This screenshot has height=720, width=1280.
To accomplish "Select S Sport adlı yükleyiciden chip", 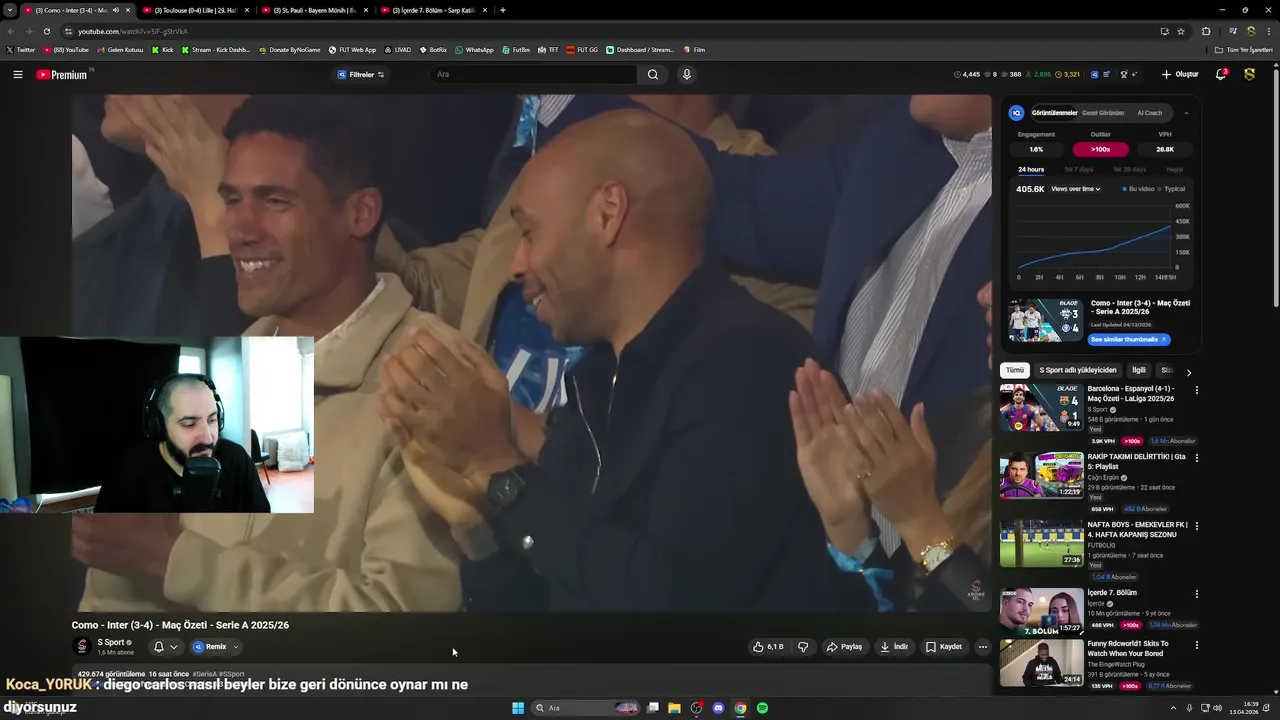I will point(1078,370).
